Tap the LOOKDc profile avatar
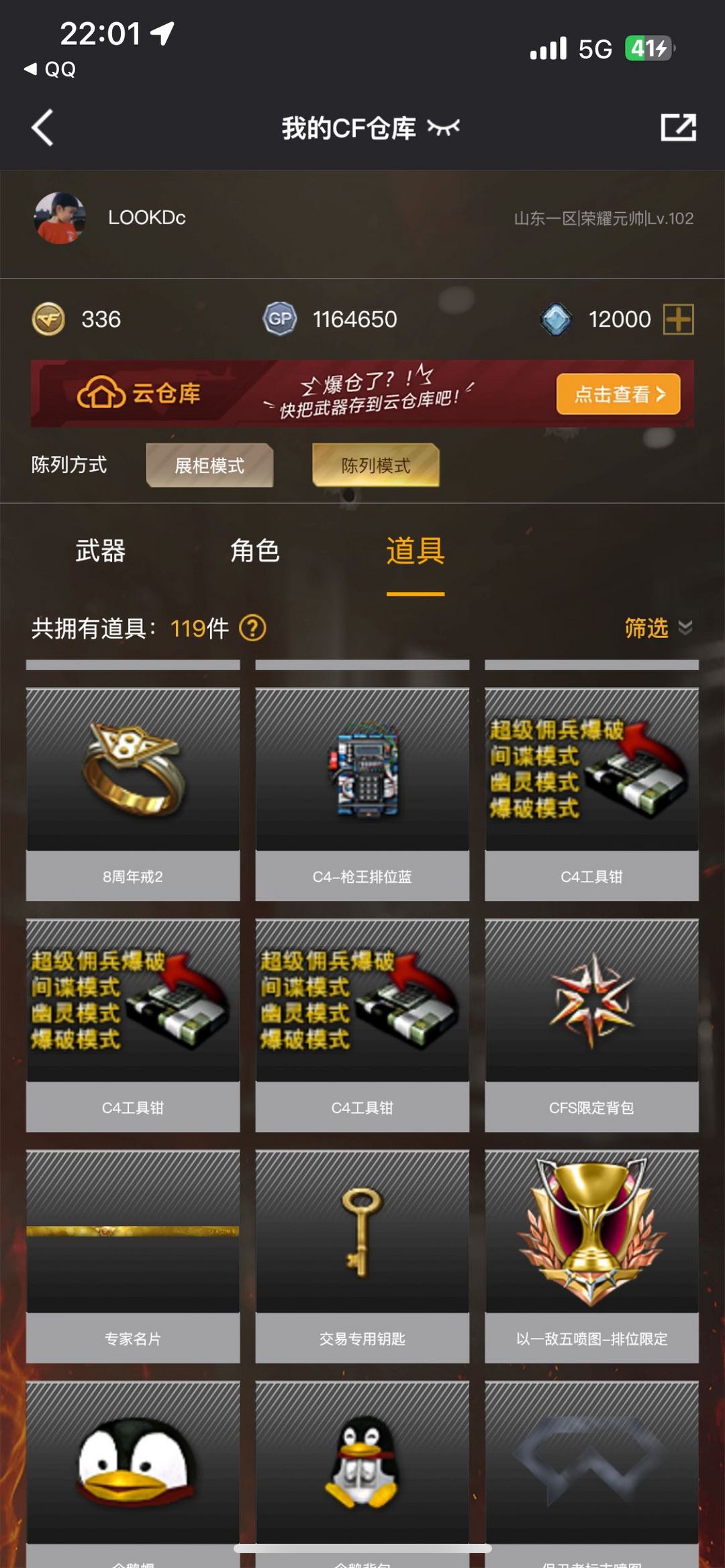The image size is (725, 1568). coord(60,218)
